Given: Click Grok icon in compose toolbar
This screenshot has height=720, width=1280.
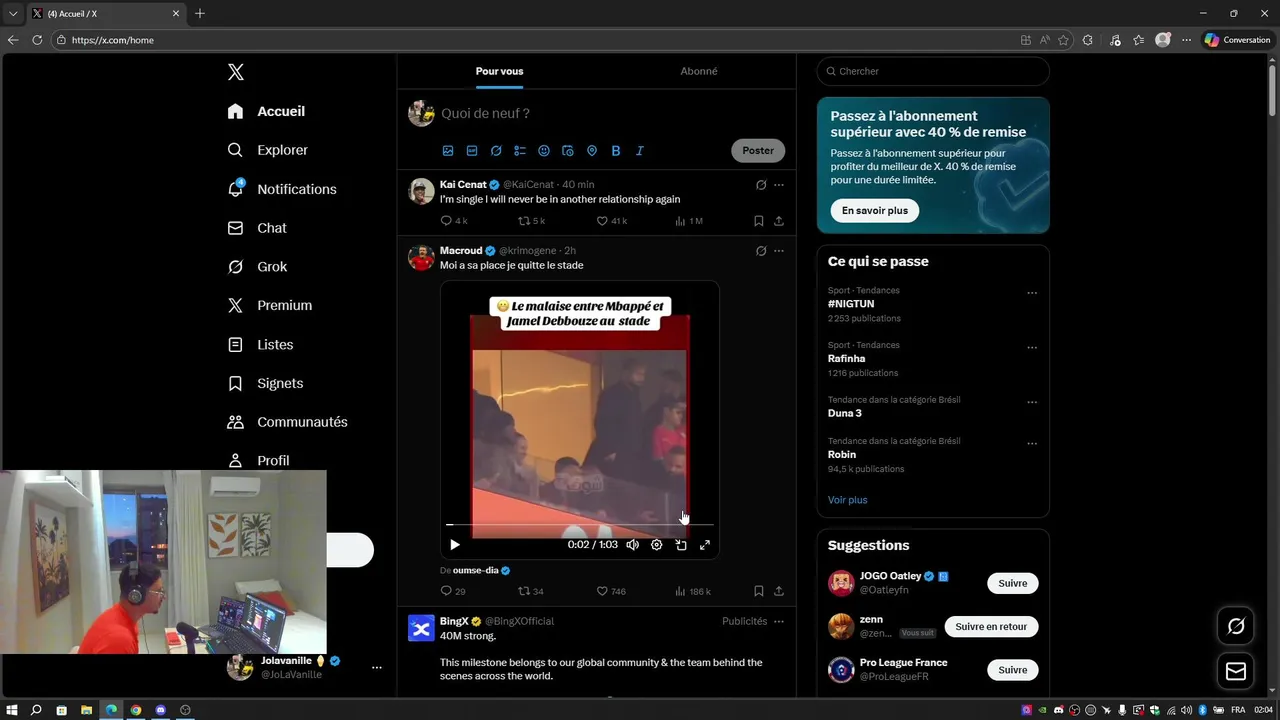Looking at the screenshot, I should click(496, 151).
